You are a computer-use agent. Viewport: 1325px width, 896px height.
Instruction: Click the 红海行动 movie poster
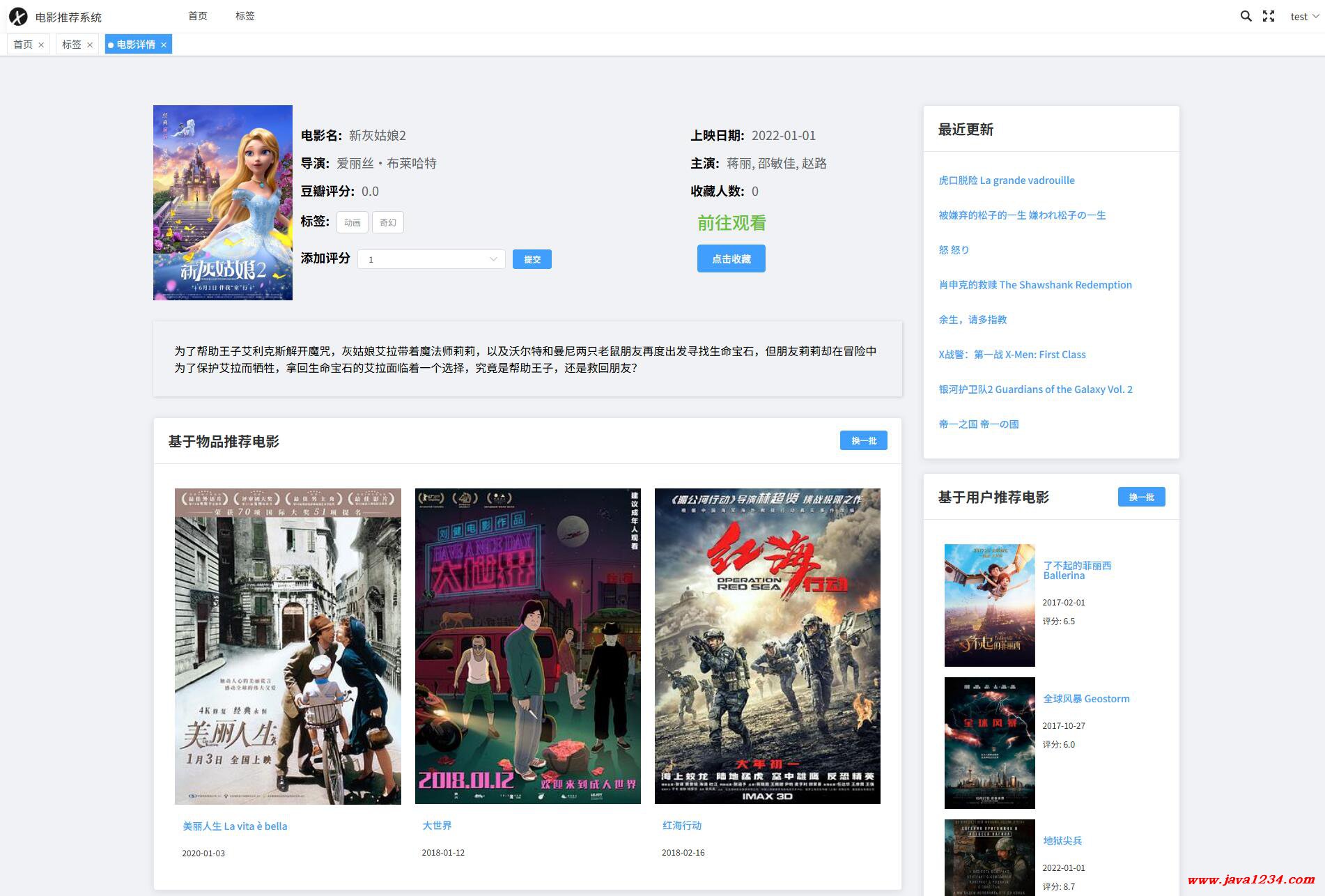[x=767, y=646]
